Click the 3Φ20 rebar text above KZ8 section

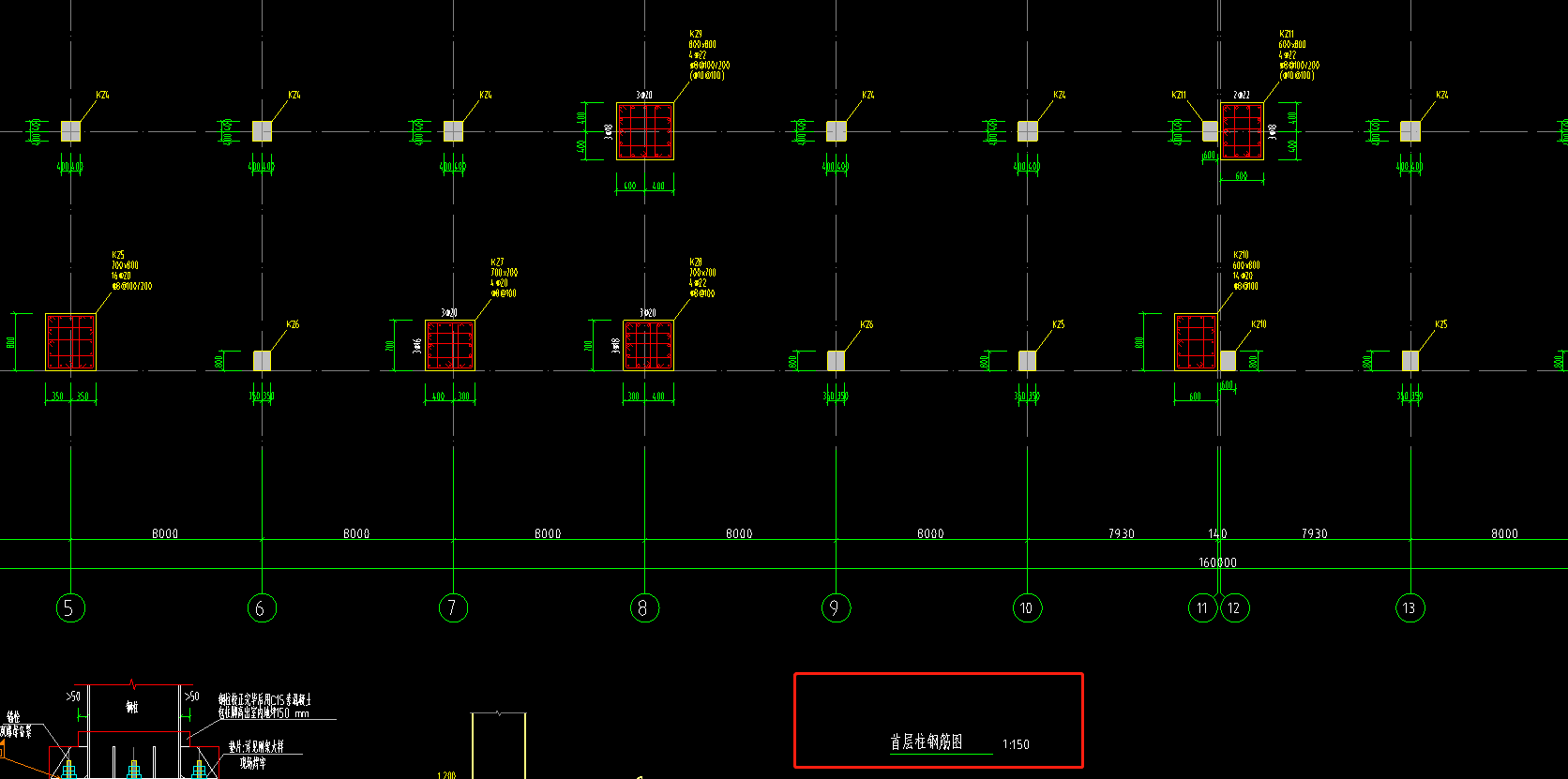[648, 312]
